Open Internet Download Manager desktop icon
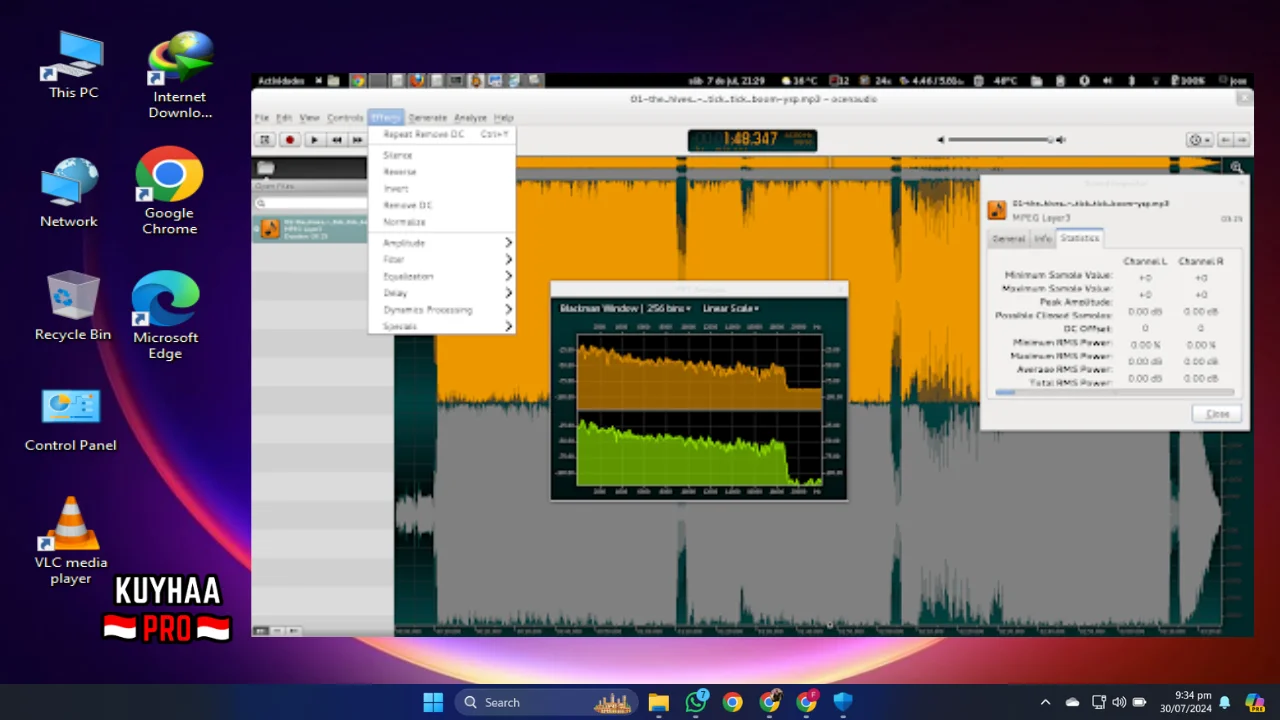1280x720 pixels. coord(180,75)
